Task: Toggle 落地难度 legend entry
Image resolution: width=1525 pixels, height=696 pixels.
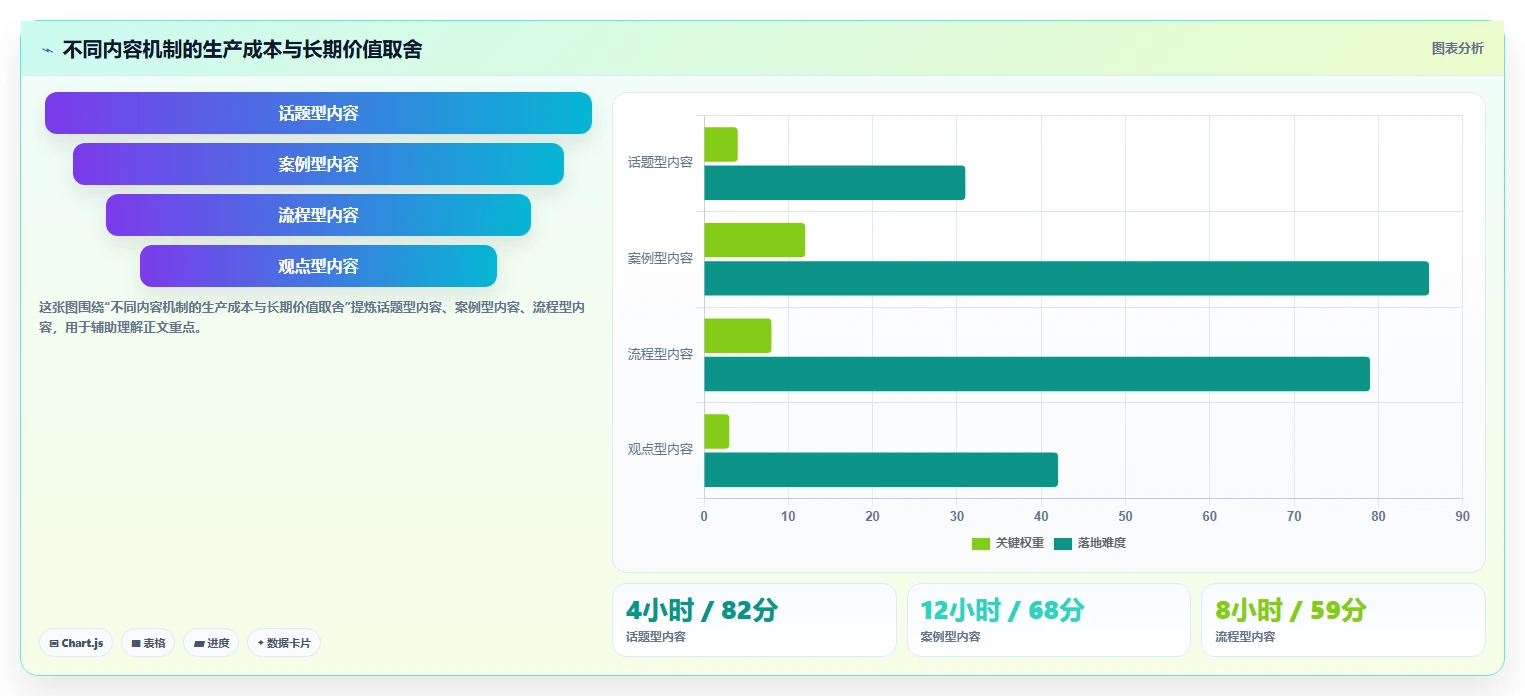Action: tap(1089, 543)
